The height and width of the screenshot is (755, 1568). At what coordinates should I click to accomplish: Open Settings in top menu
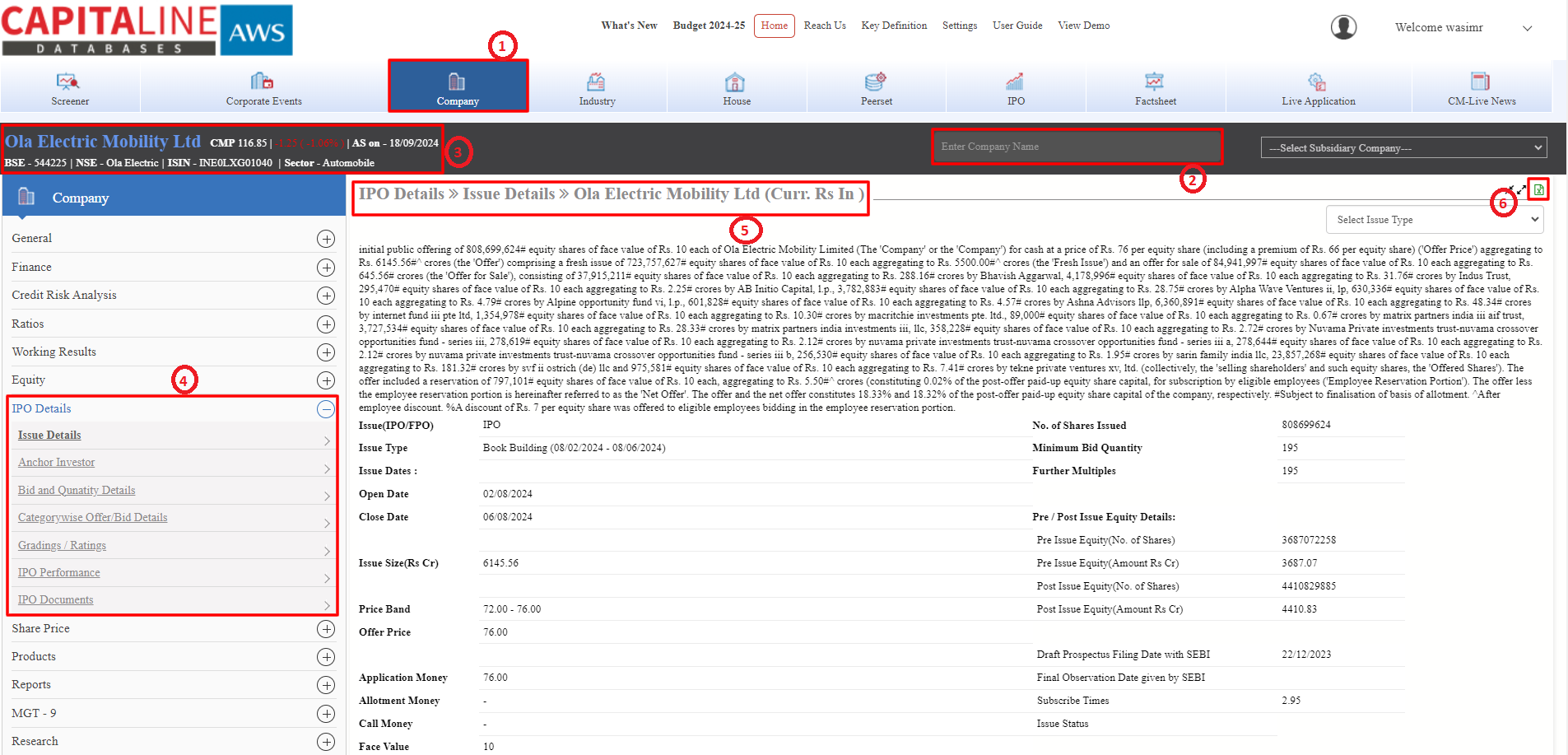[x=960, y=26]
